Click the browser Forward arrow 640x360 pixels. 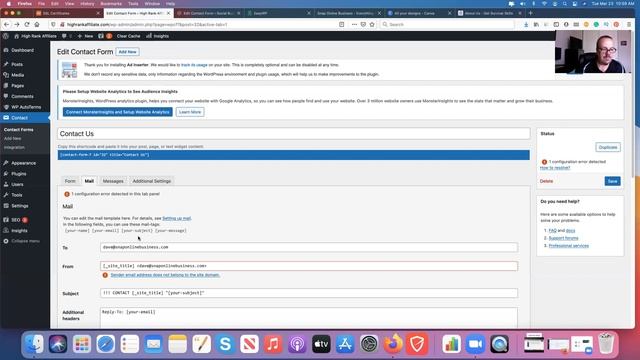(x=17, y=24)
